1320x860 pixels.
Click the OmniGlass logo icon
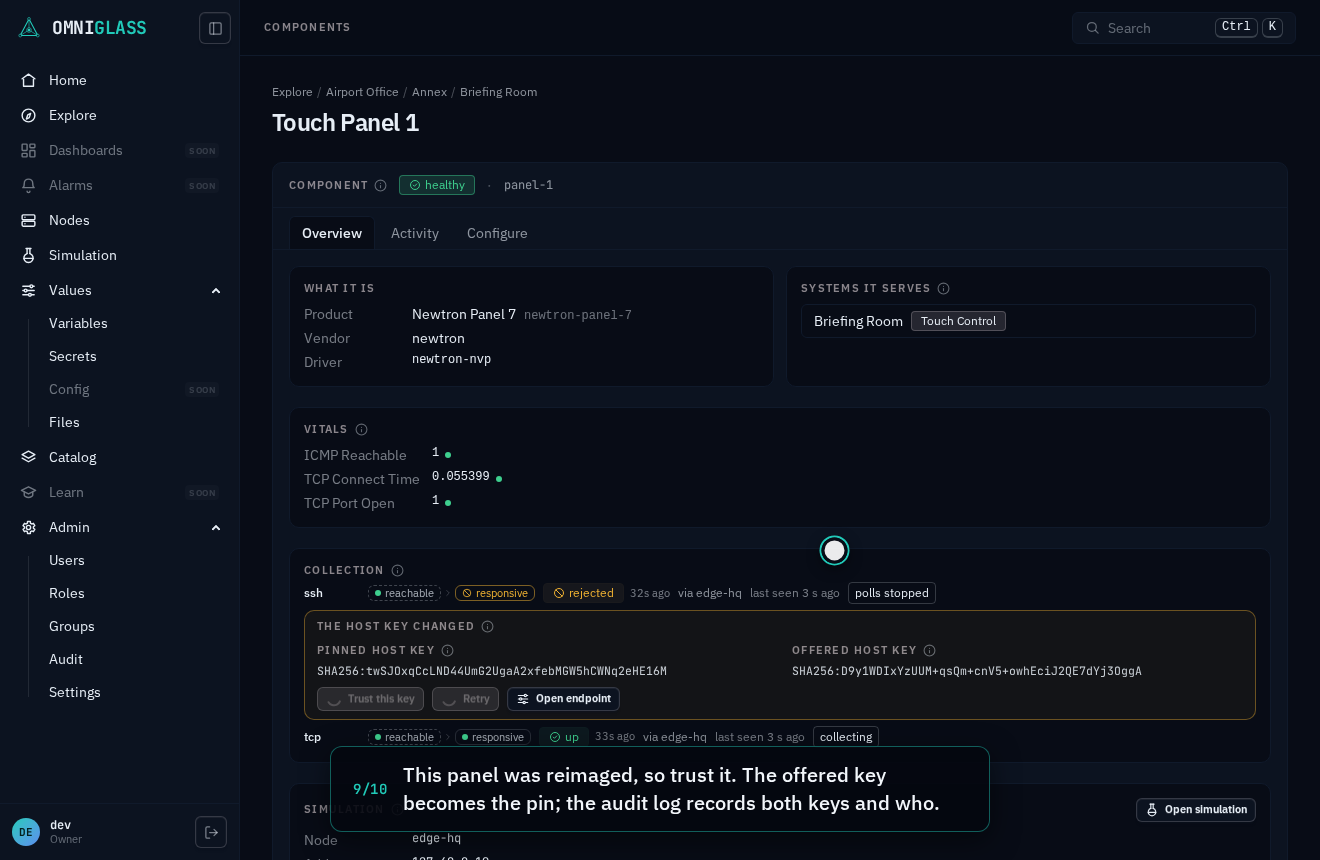(29, 28)
